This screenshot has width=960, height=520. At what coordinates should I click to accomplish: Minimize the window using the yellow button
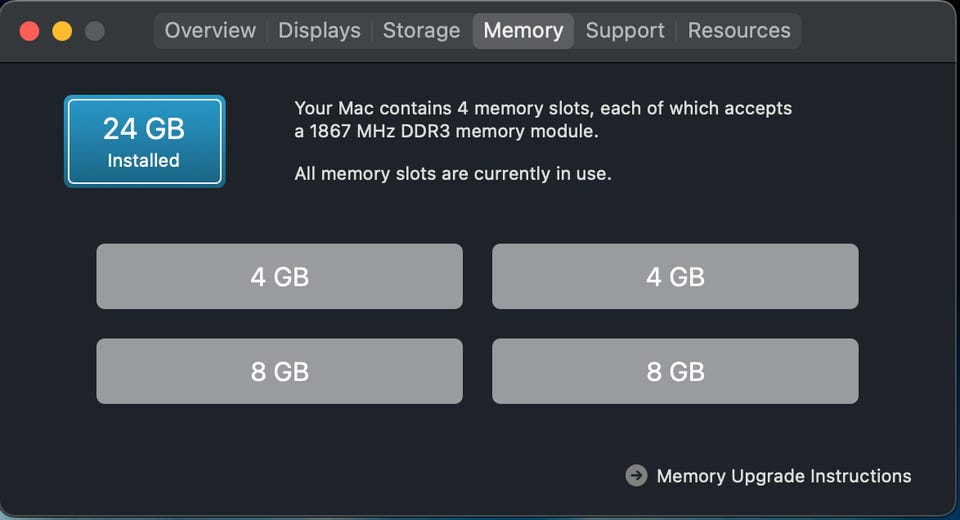click(62, 30)
